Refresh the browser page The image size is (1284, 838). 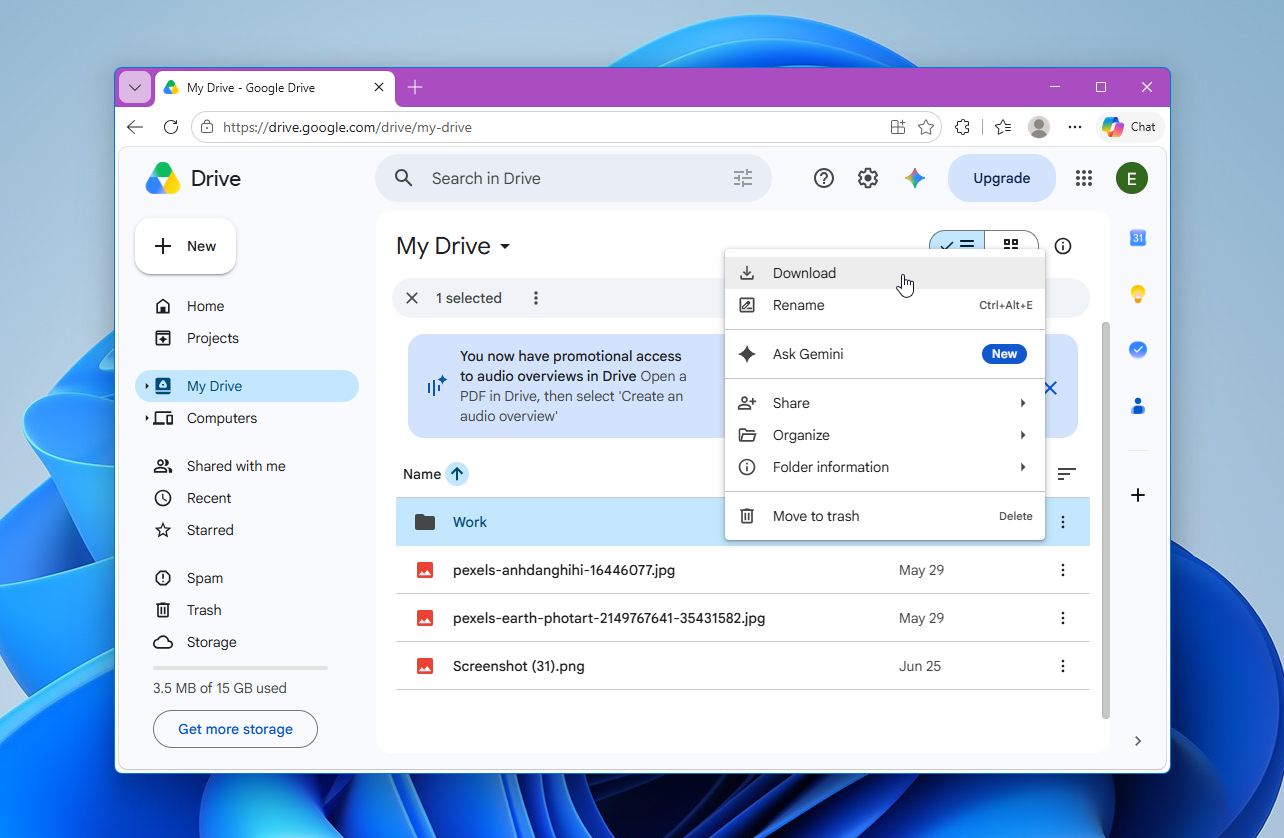tap(171, 127)
